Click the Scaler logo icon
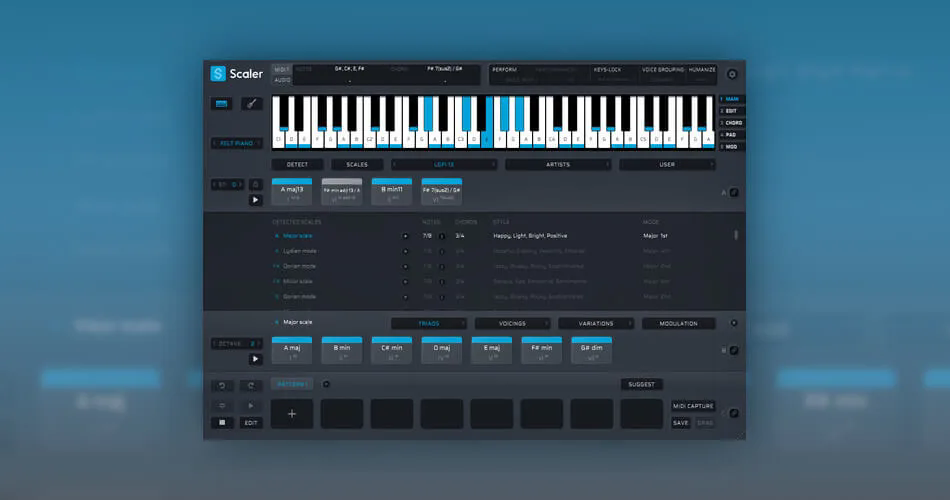 pyautogui.click(x=218, y=73)
